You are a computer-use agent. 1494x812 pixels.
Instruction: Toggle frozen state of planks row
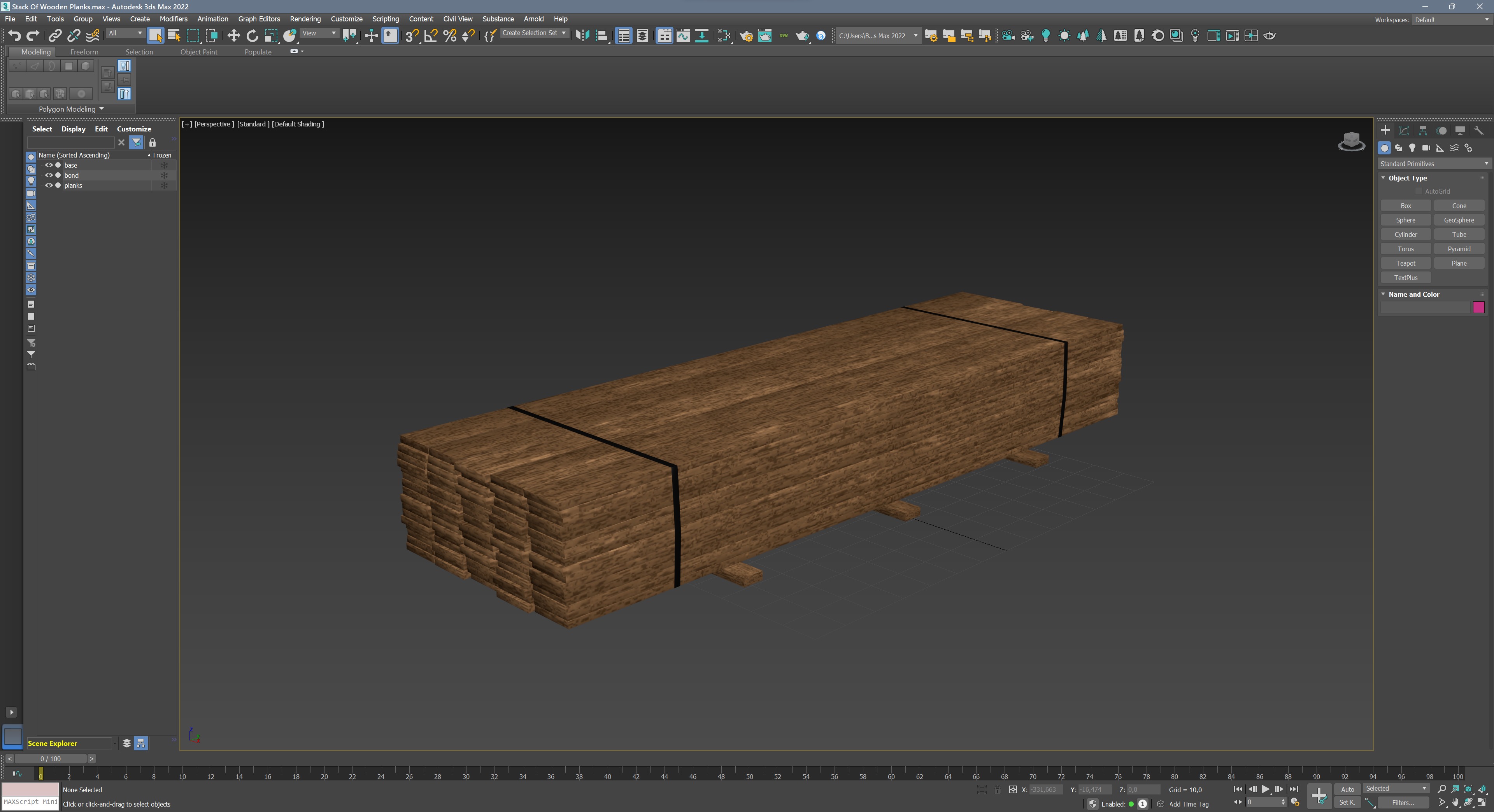point(164,185)
